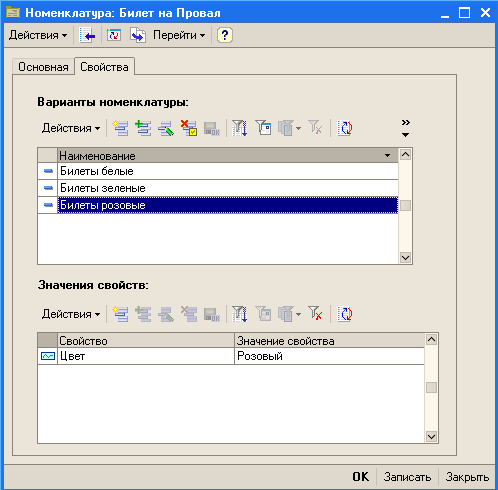This screenshot has width=498, height=490.
Task: Click the mark for deletion icon in variants toolbar
Action: (x=189, y=128)
